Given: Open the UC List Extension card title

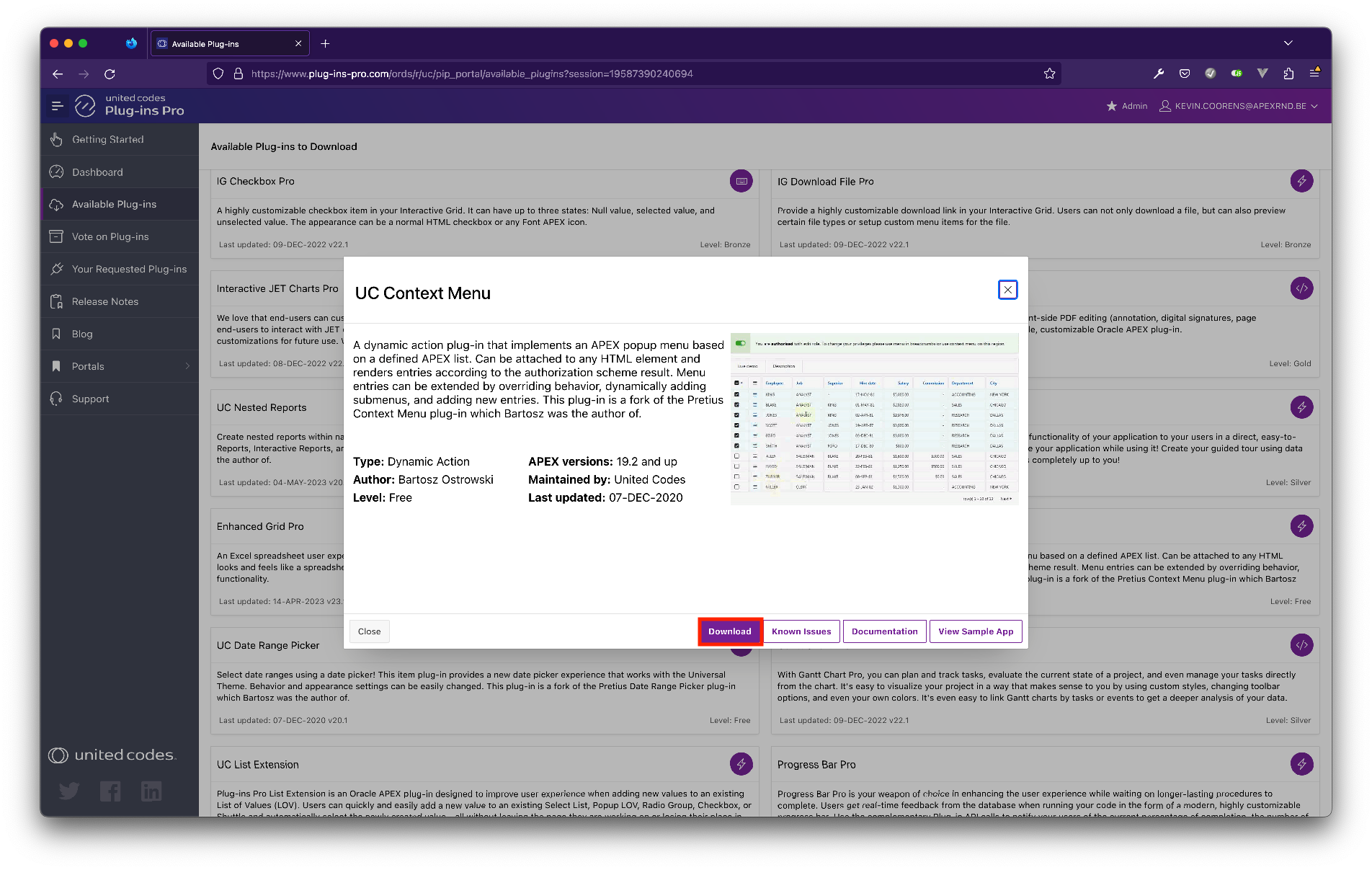Looking at the screenshot, I should pos(257,765).
